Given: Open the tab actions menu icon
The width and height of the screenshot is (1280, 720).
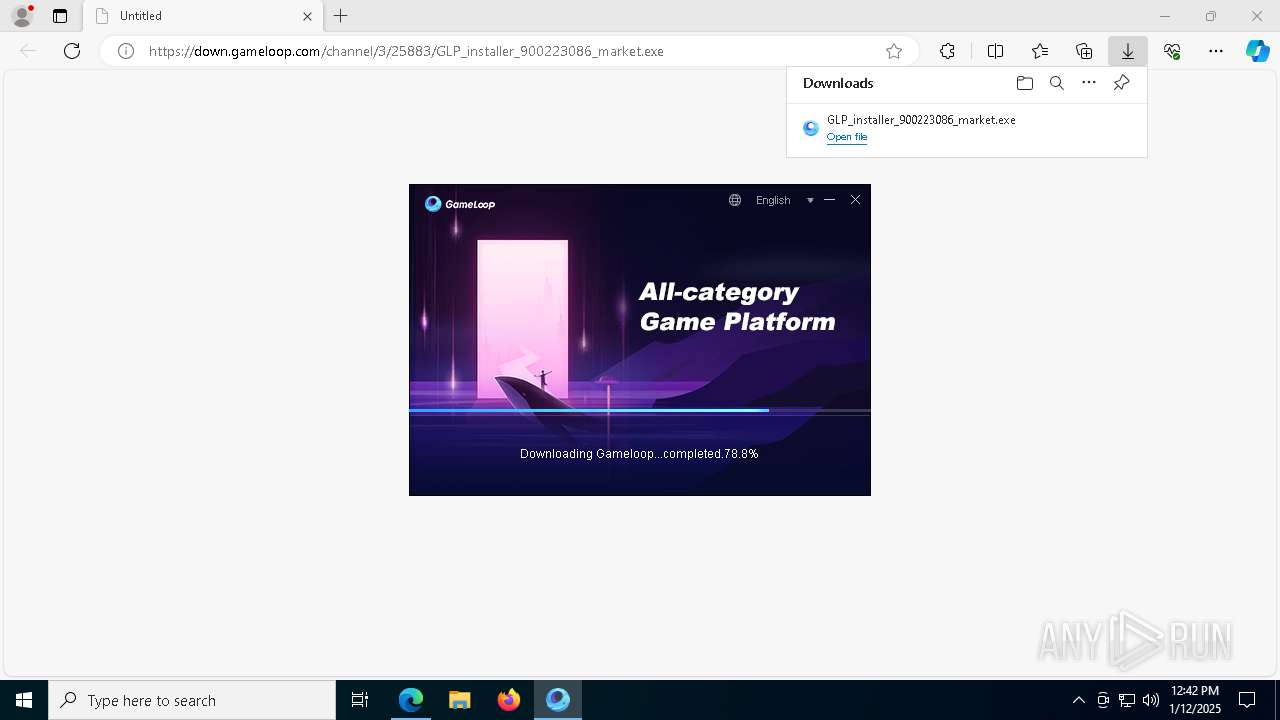Looking at the screenshot, I should (60, 16).
